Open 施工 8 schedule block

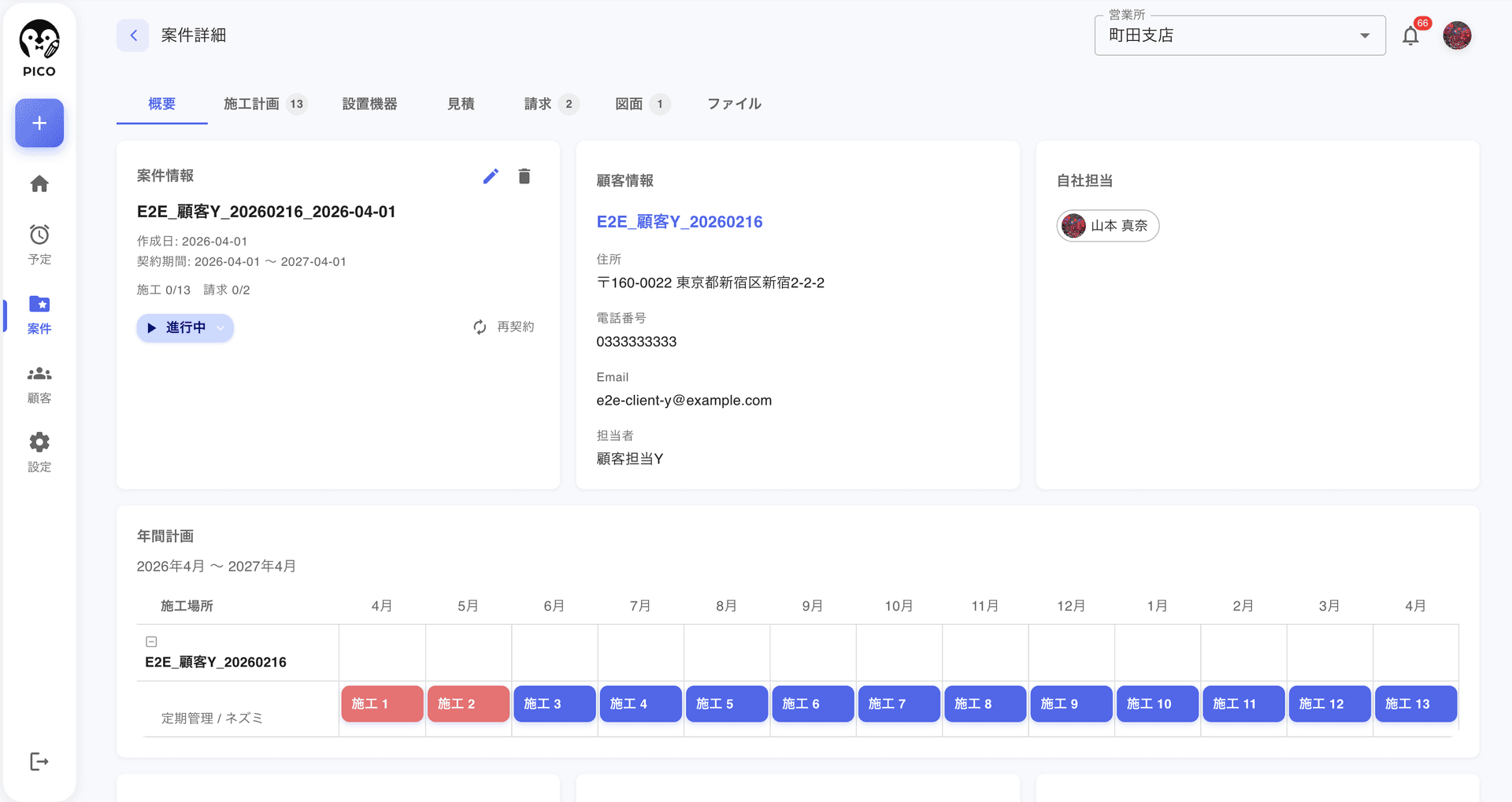[x=985, y=704]
